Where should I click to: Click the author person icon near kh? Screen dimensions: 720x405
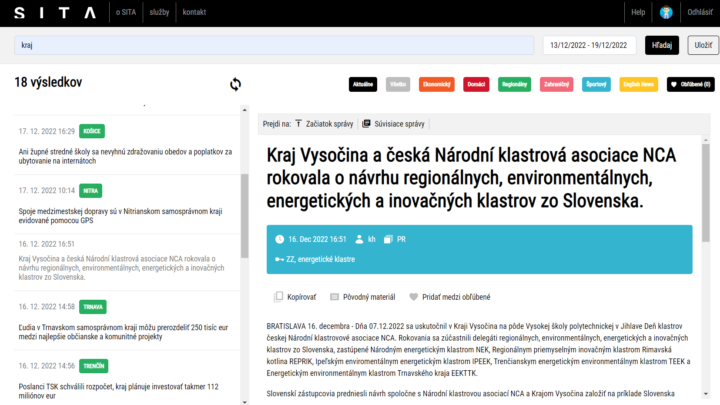coord(359,239)
